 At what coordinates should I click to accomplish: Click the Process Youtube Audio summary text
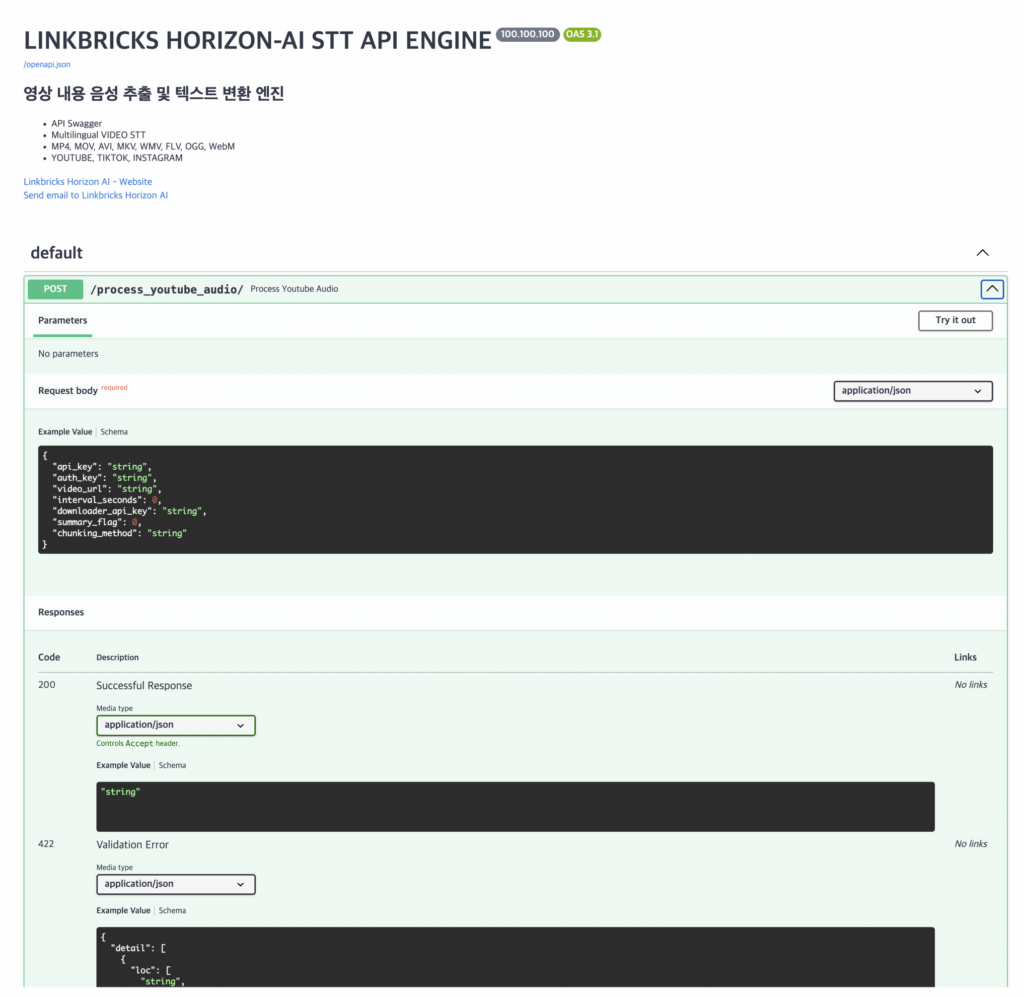295,289
